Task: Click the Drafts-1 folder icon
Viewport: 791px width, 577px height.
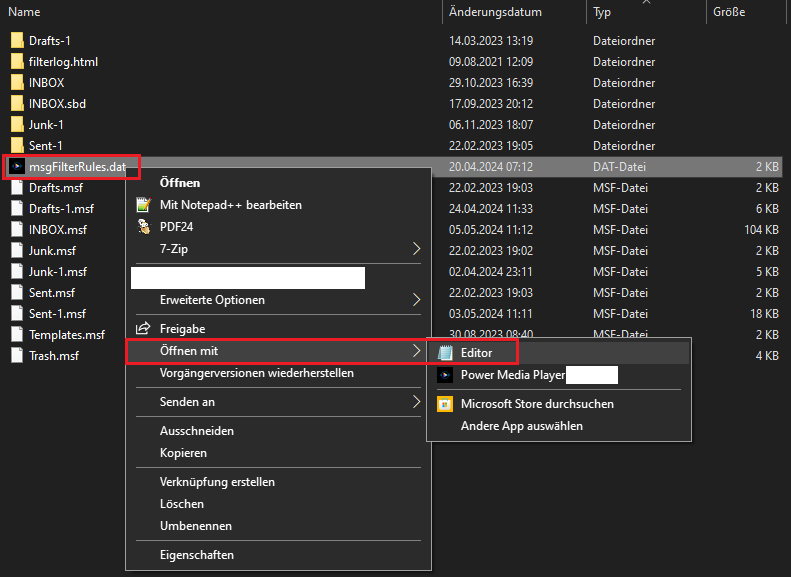Action: click(16, 41)
